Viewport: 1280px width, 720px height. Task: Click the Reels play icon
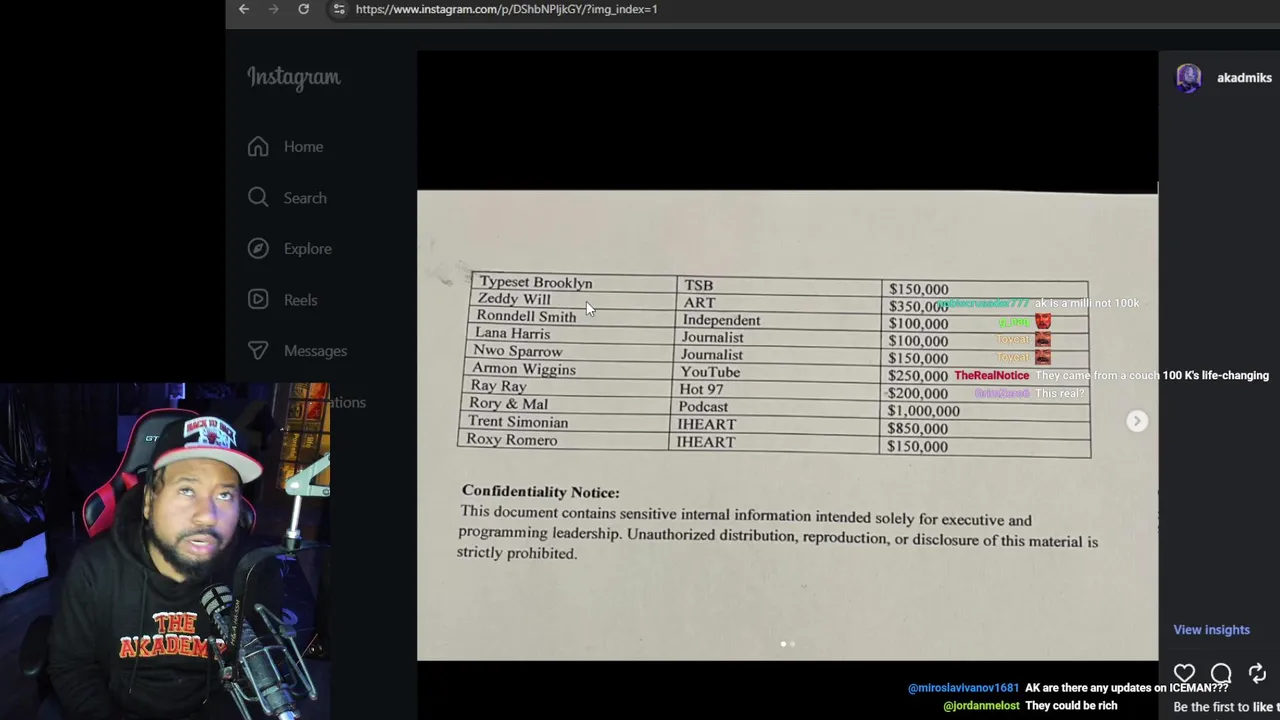click(x=258, y=299)
